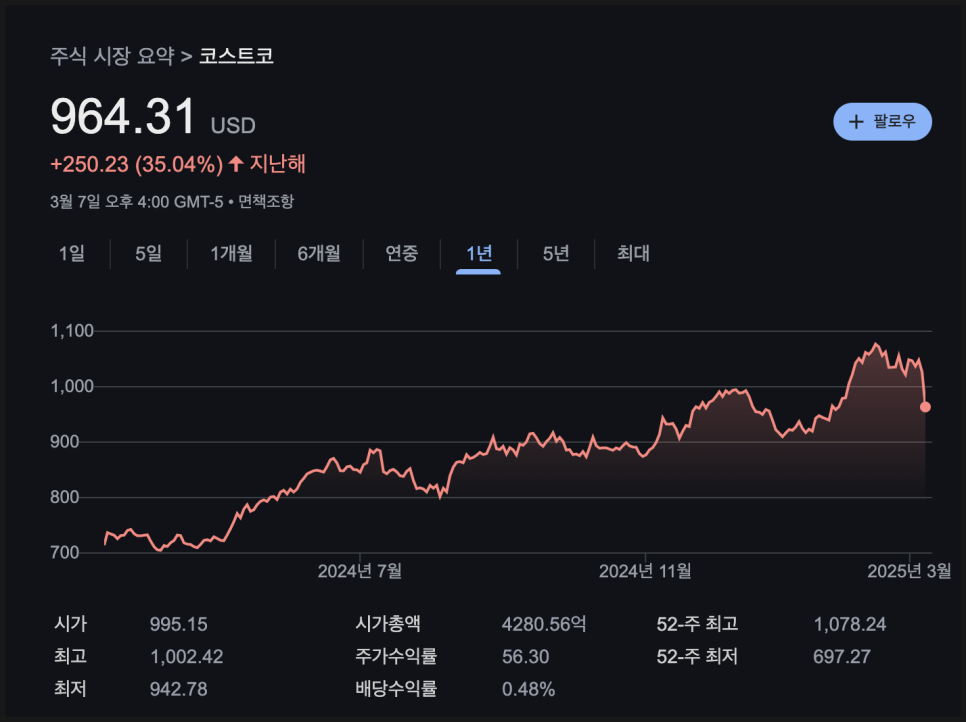Viewport: 966px width, 722px height.
Task: Click the 2024년 7월 axis label
Action: coord(360,571)
